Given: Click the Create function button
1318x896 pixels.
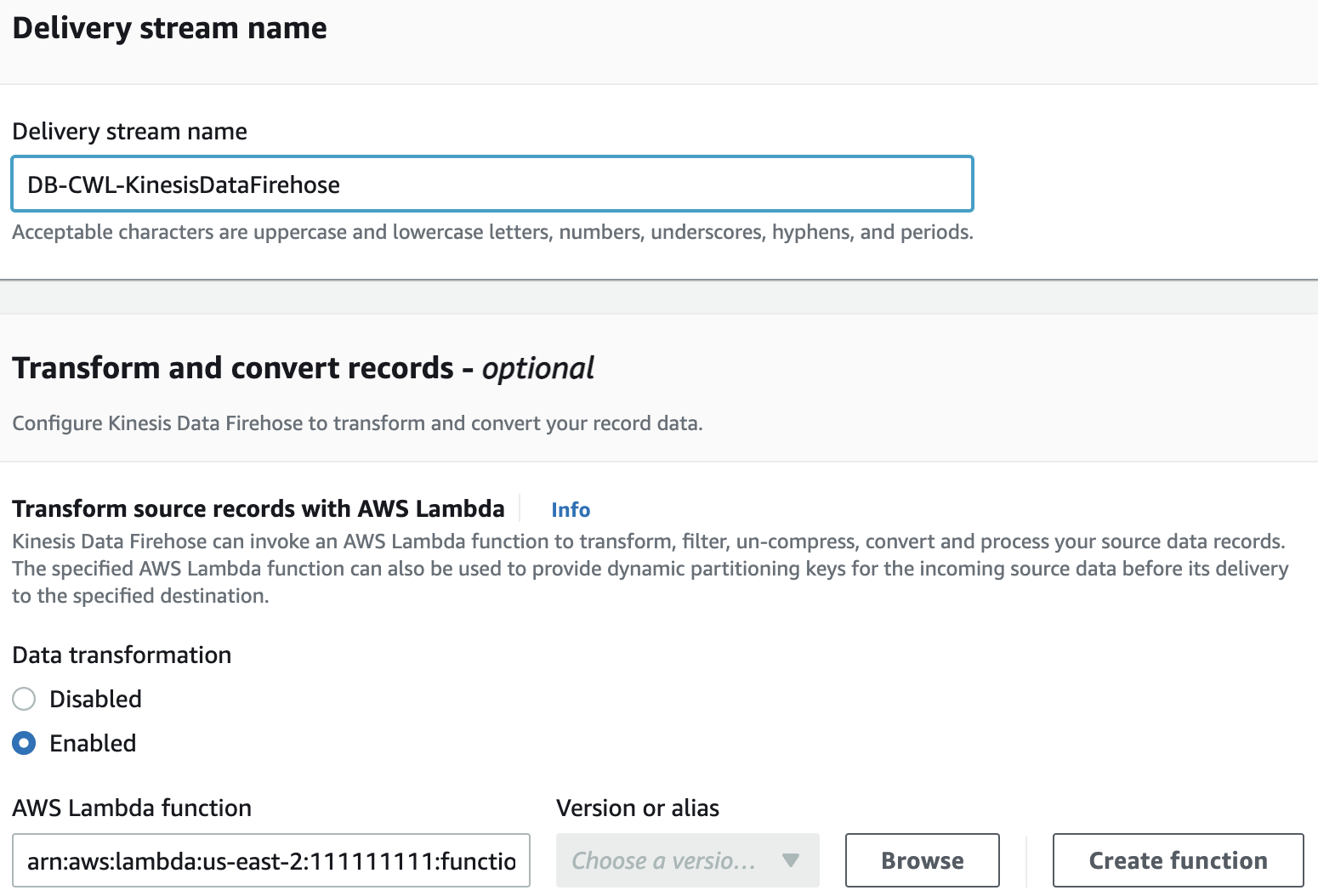Looking at the screenshot, I should 1178,860.
